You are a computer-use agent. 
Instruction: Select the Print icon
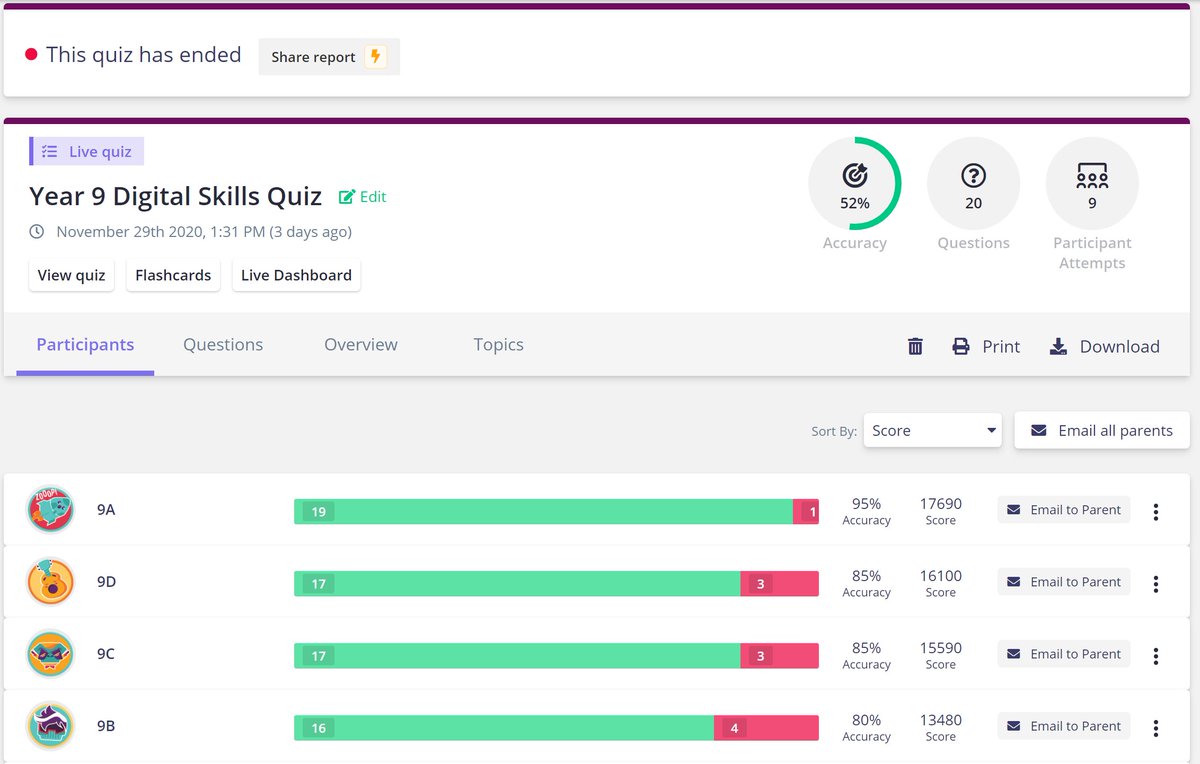click(x=960, y=346)
